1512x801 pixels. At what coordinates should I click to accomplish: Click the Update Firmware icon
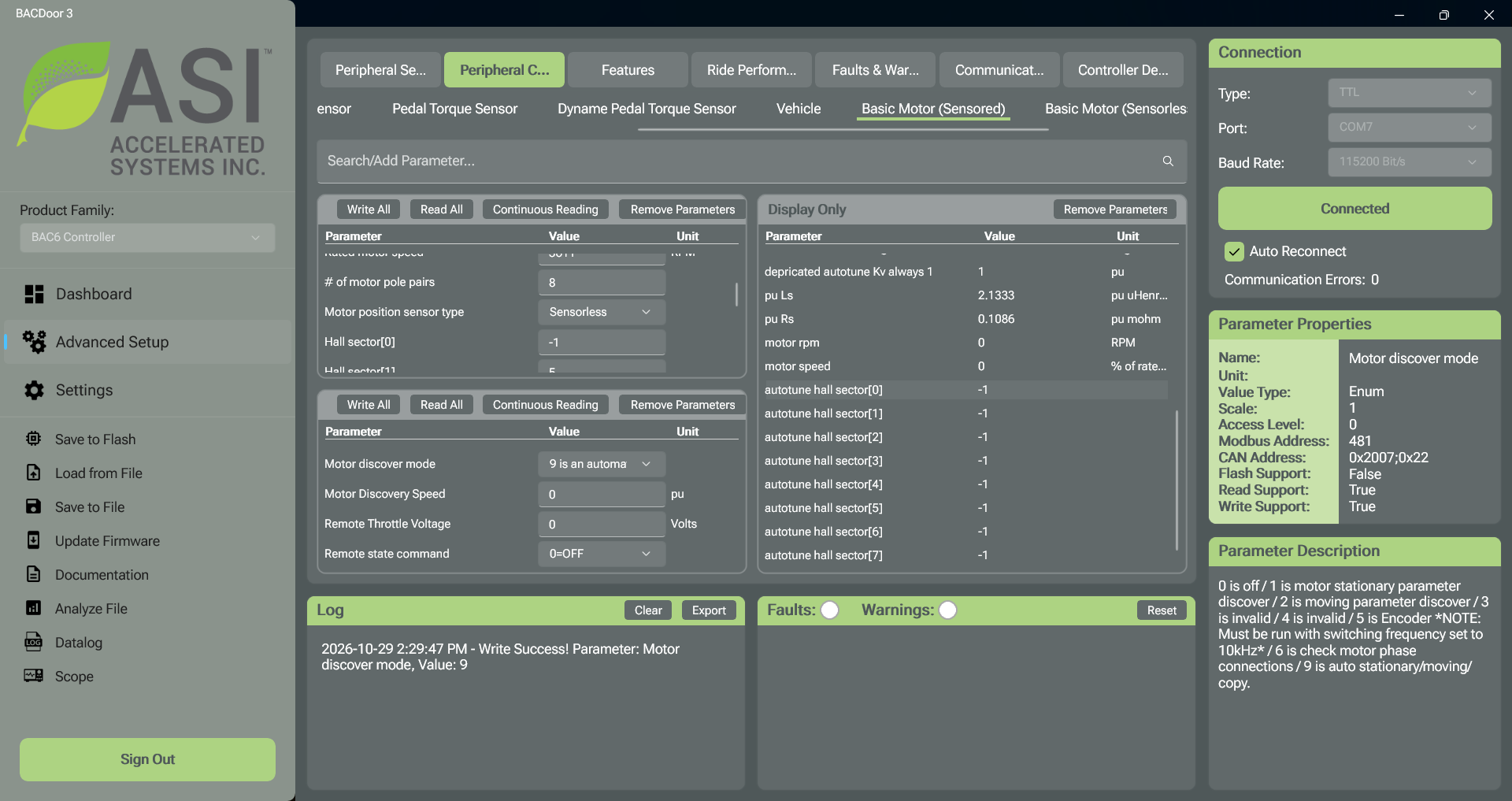33,540
